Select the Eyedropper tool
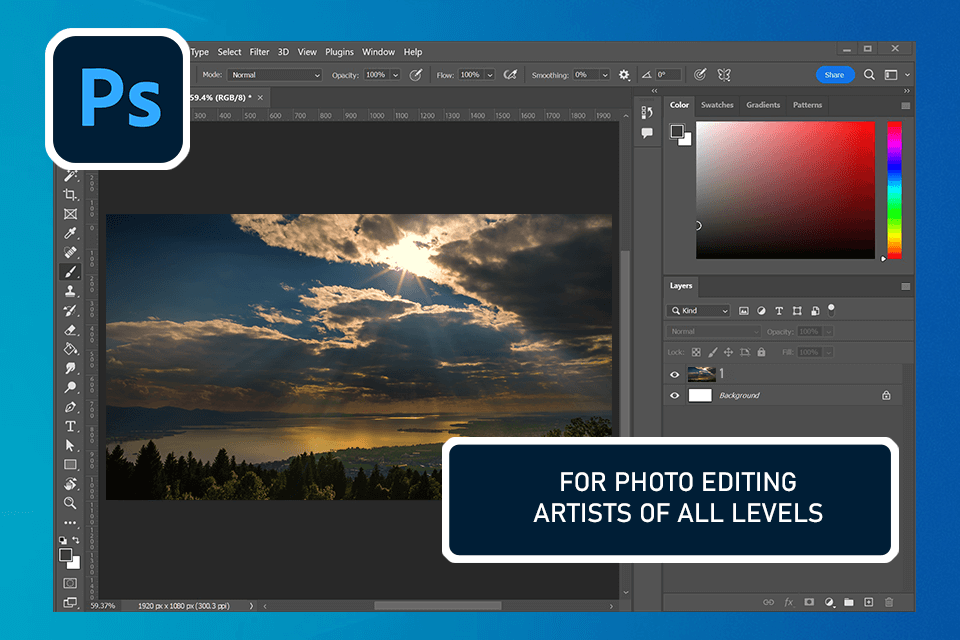The image size is (960, 640). 70,233
